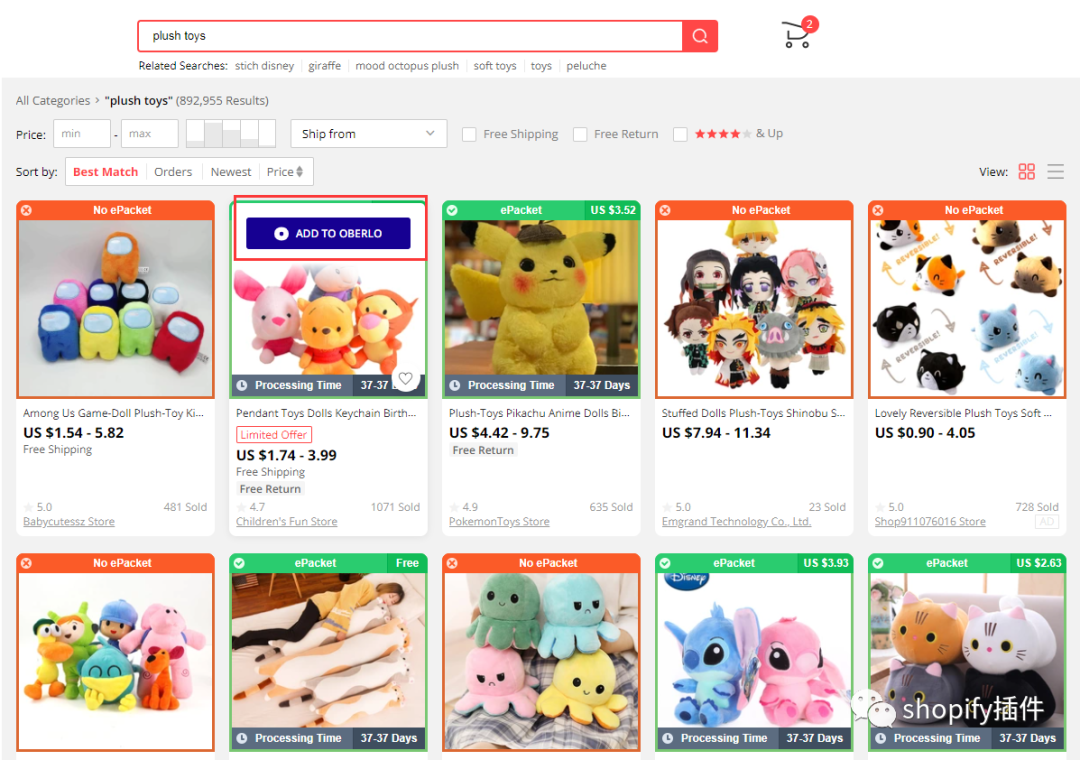The image size is (1080, 760).
Task: Select Best Match sort tab
Action: pyautogui.click(x=105, y=172)
